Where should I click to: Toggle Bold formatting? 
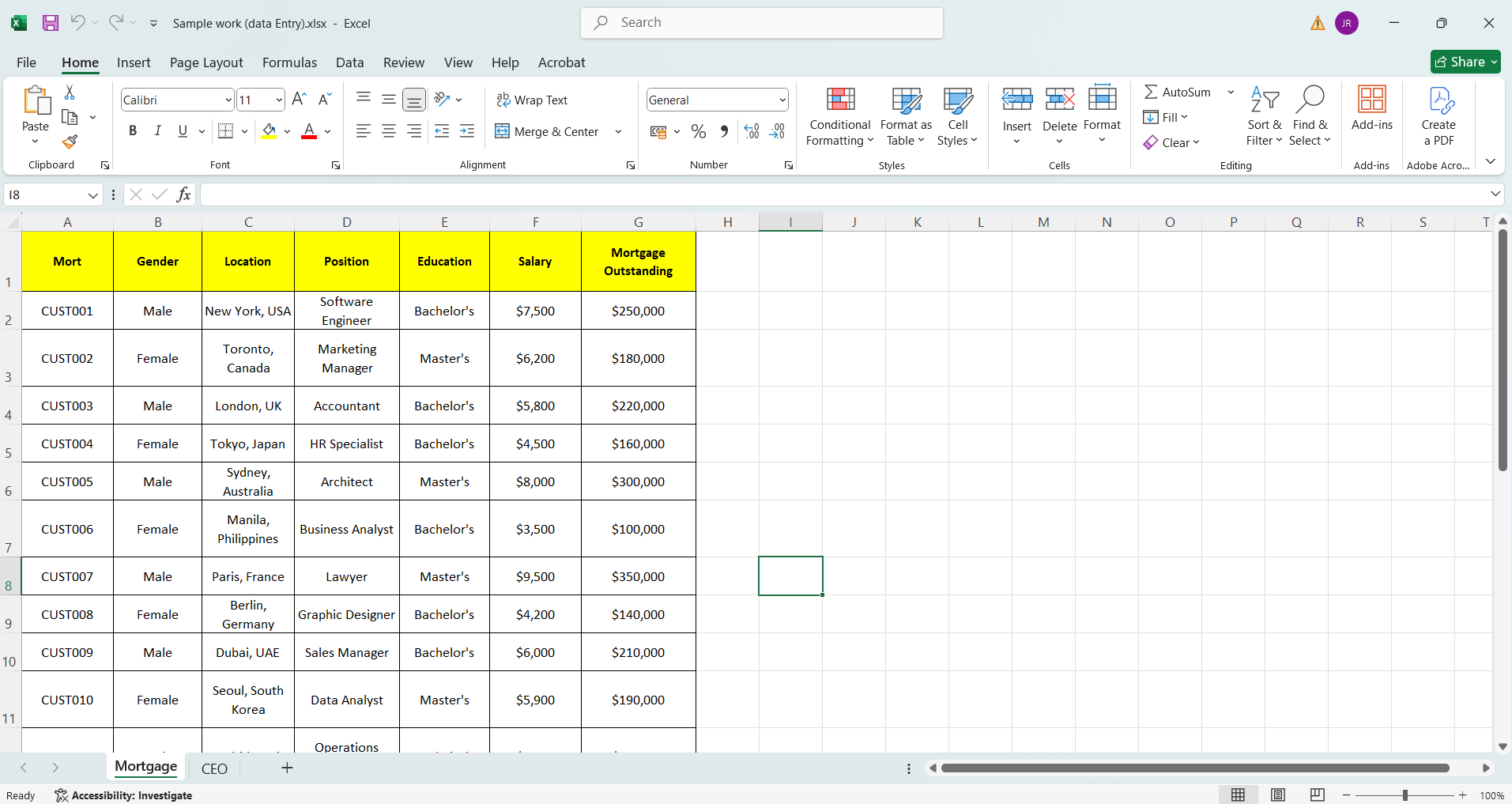(133, 131)
